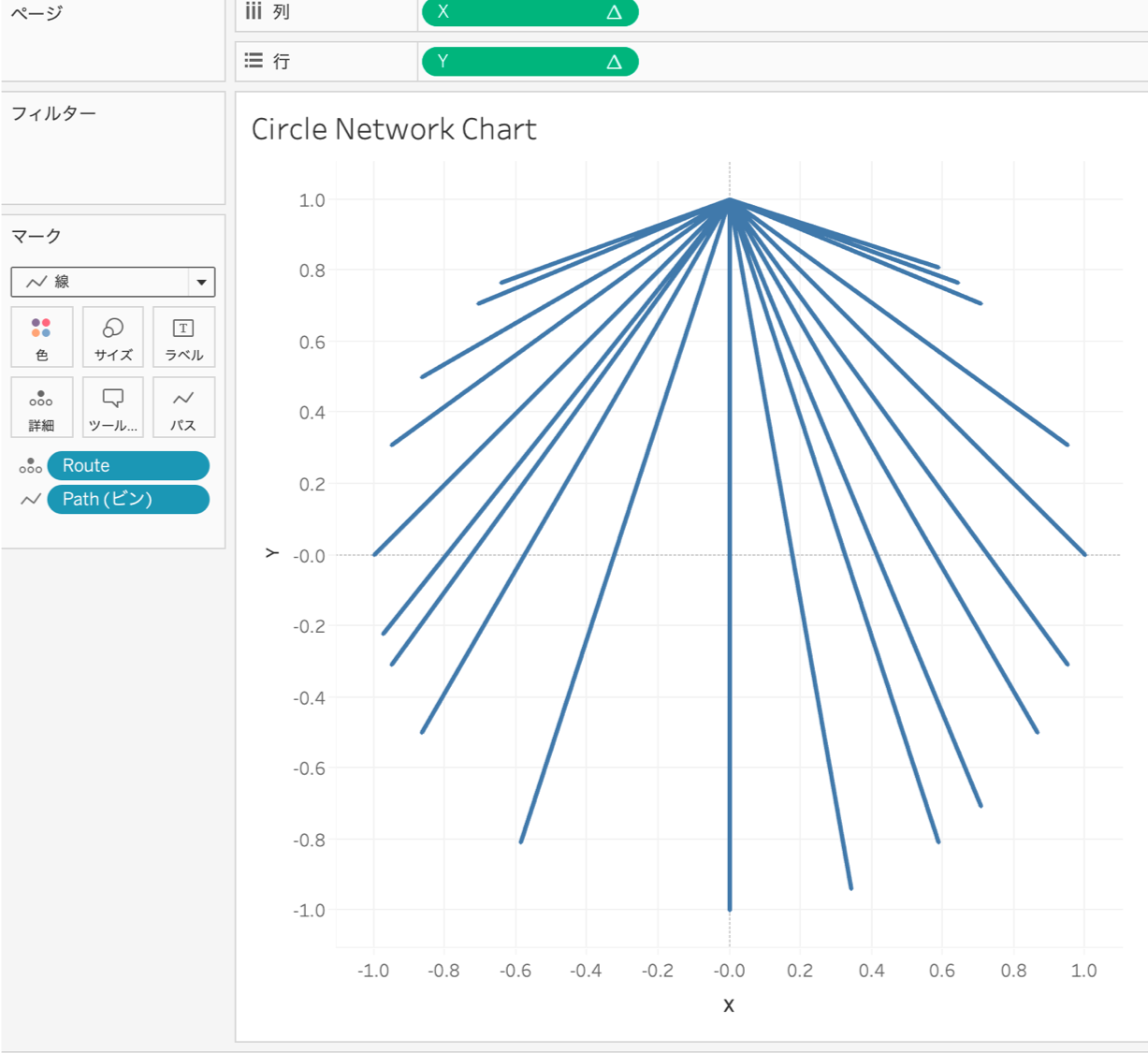This screenshot has height=1053, width=1148.
Task: Select the Route pill in Marks card
Action: pyautogui.click(x=128, y=465)
